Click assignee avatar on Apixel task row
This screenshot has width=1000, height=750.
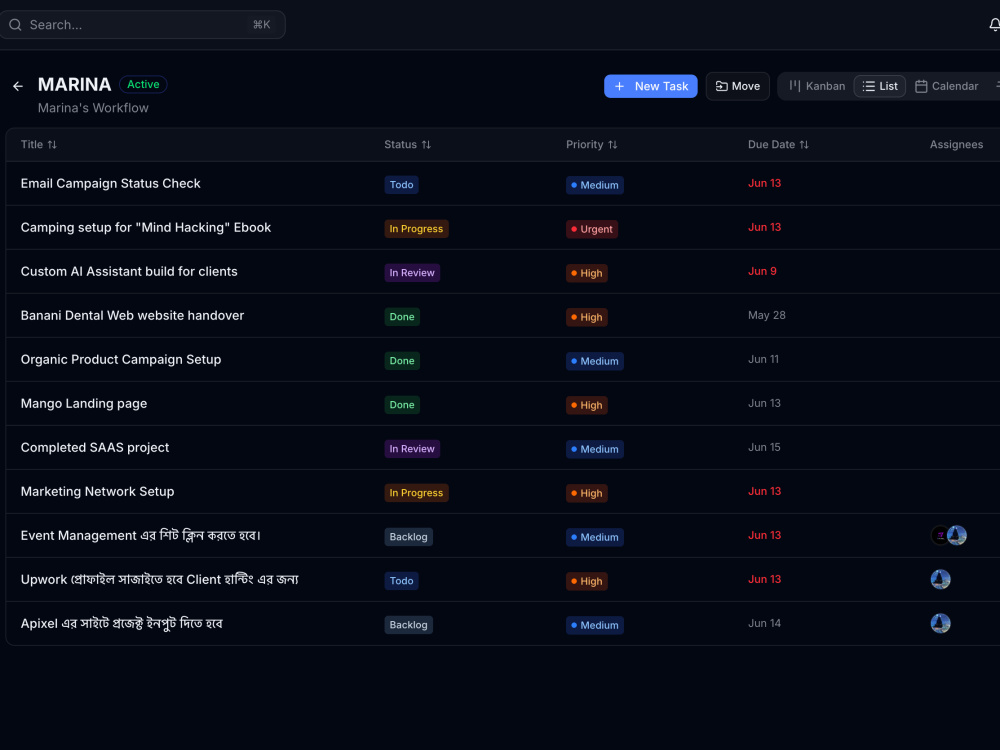(940, 623)
